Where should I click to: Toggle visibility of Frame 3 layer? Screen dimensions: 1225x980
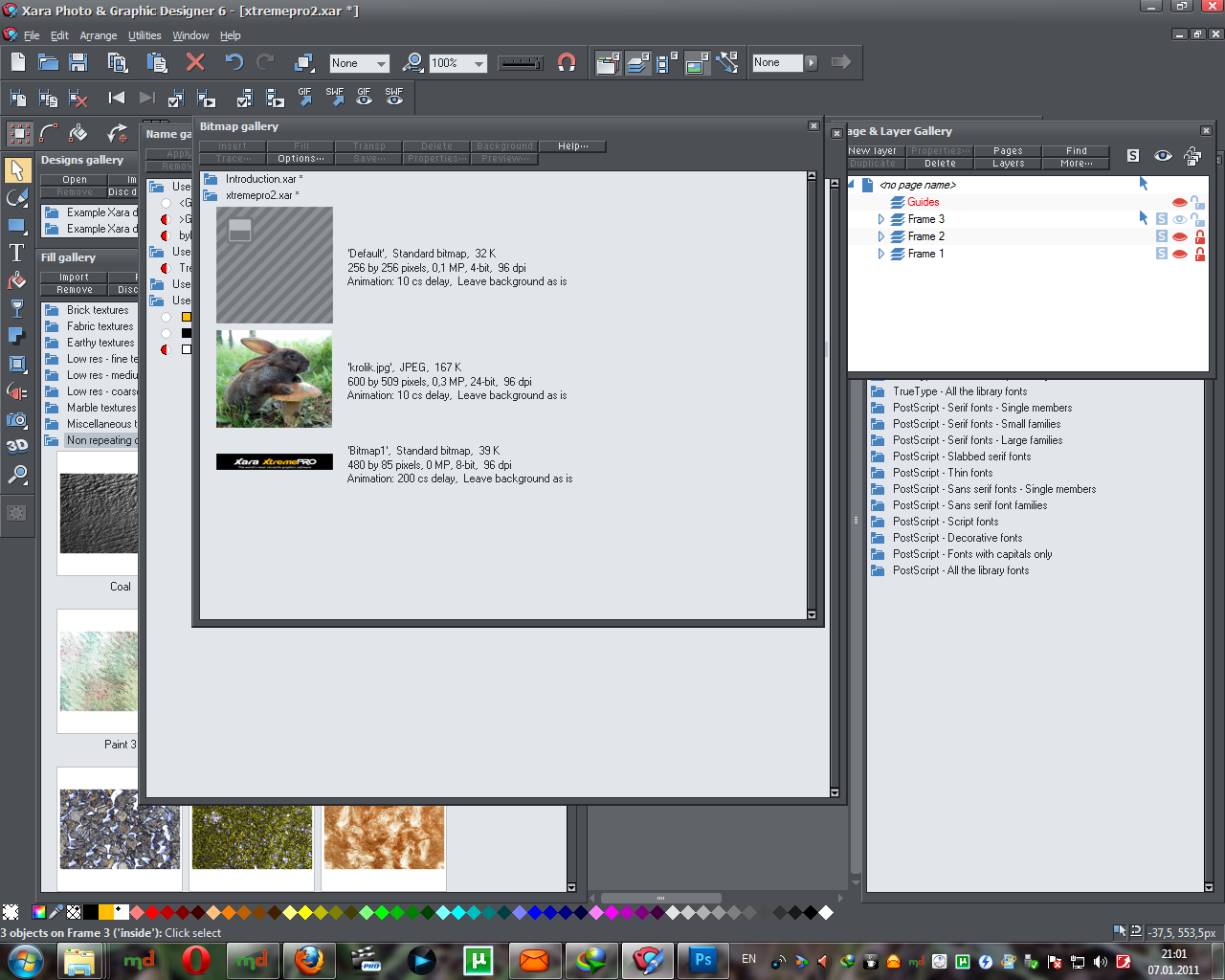(1179, 219)
